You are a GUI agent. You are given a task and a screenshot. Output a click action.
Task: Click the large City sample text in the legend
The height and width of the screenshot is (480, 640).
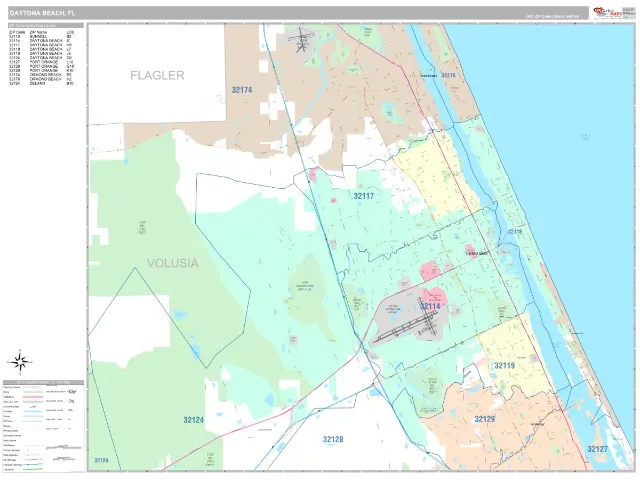click(72, 392)
